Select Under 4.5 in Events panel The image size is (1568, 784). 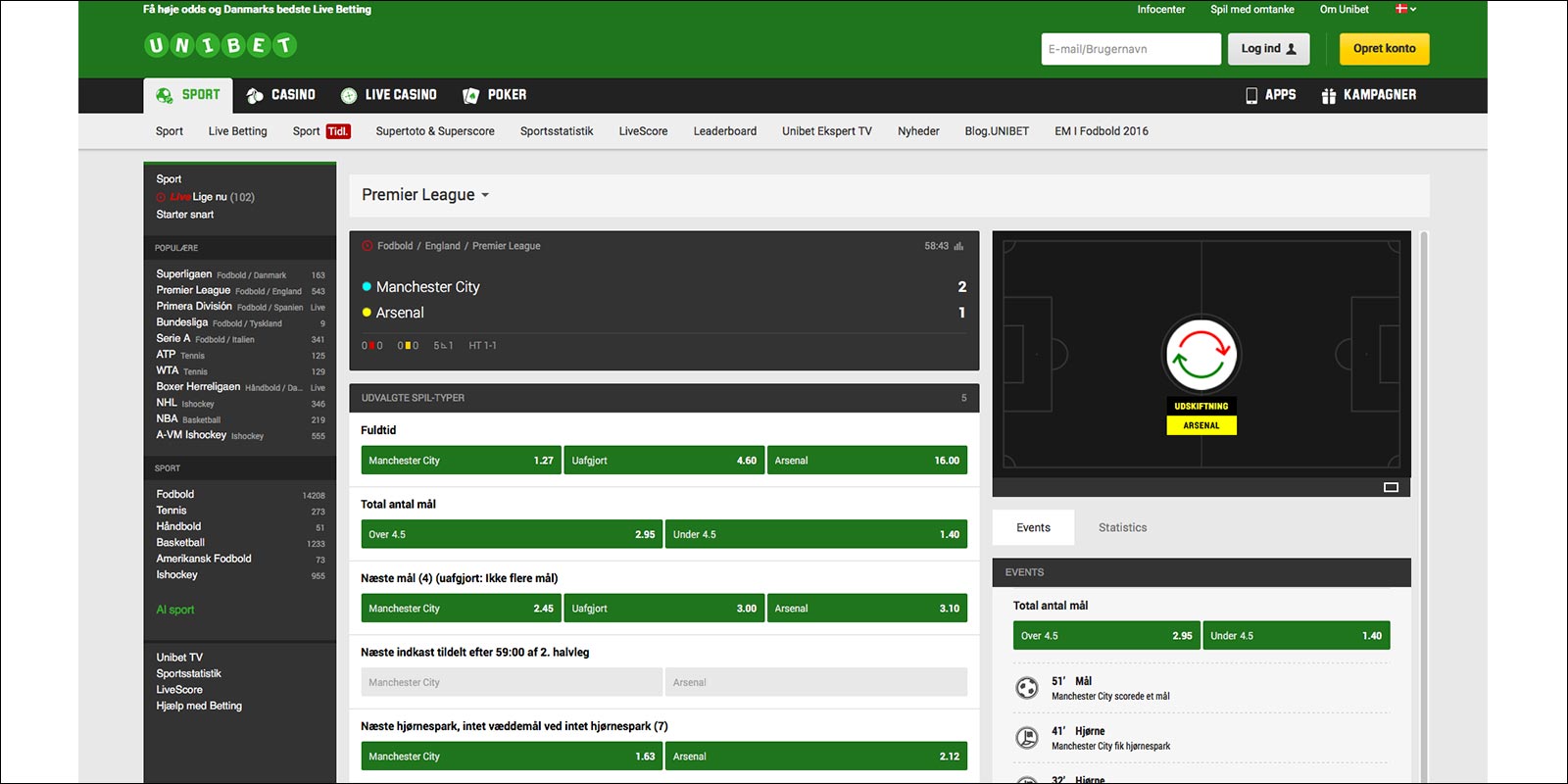(x=1297, y=636)
